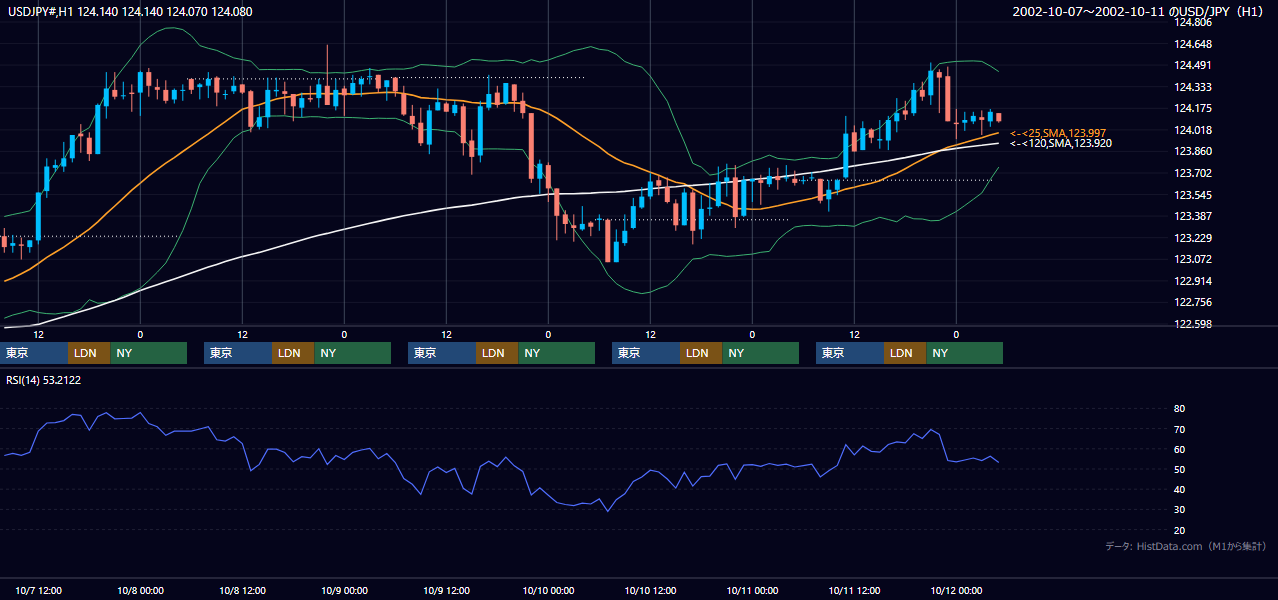Click the RSI scale value 50
This screenshot has height=600, width=1278.
(x=1180, y=469)
